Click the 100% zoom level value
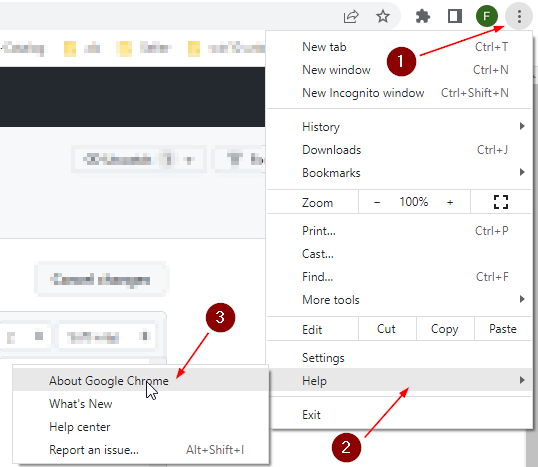This screenshot has width=538, height=467. tap(413, 202)
